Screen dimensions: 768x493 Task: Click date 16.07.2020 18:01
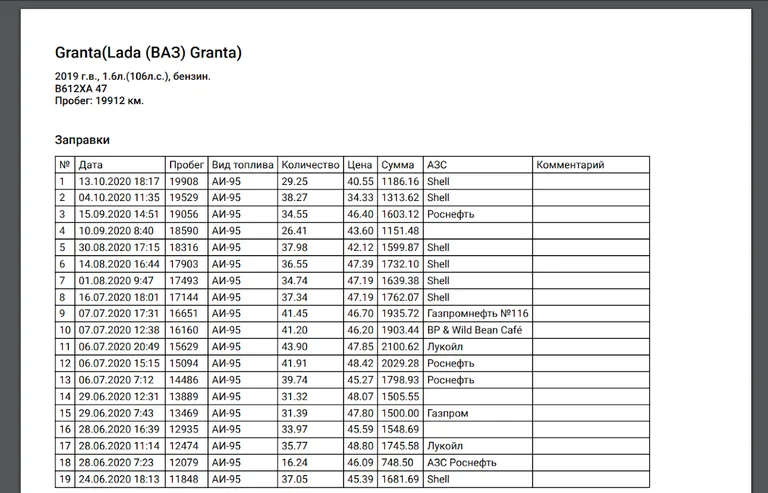(x=119, y=298)
